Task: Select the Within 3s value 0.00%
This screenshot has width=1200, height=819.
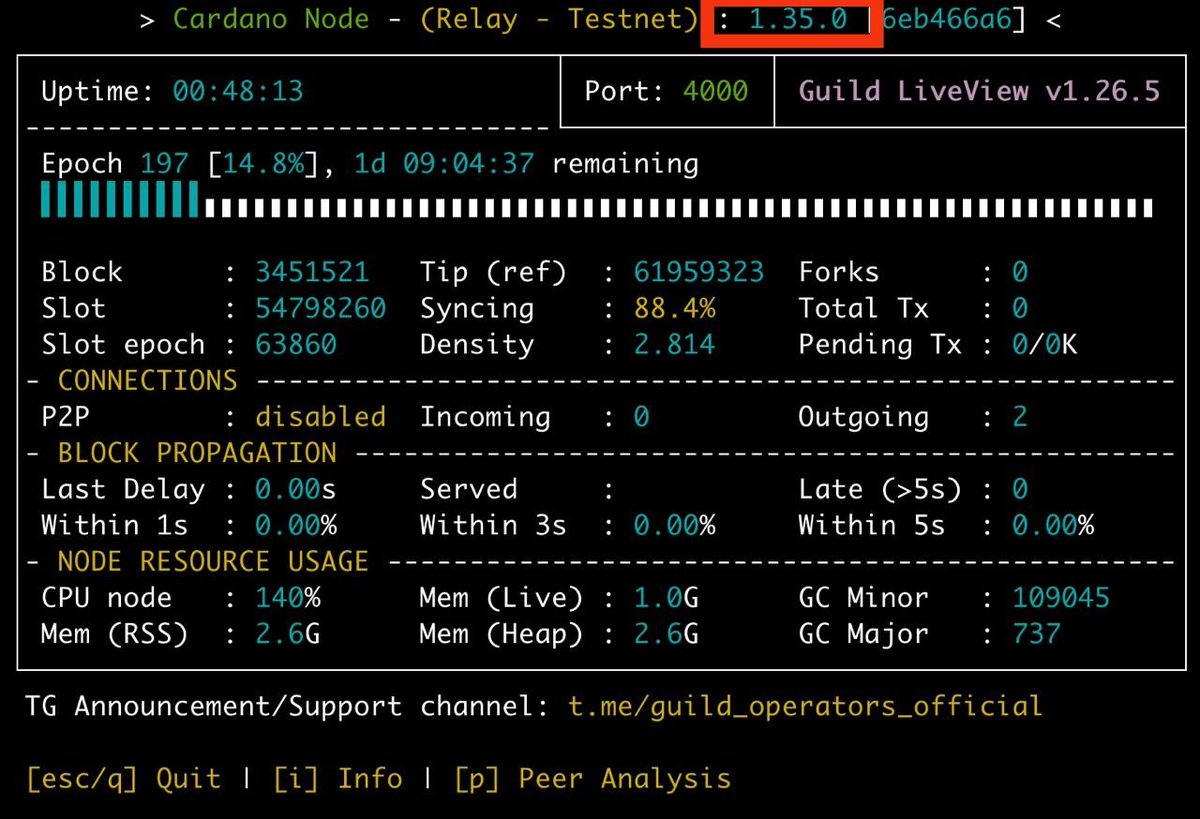Action: point(675,525)
